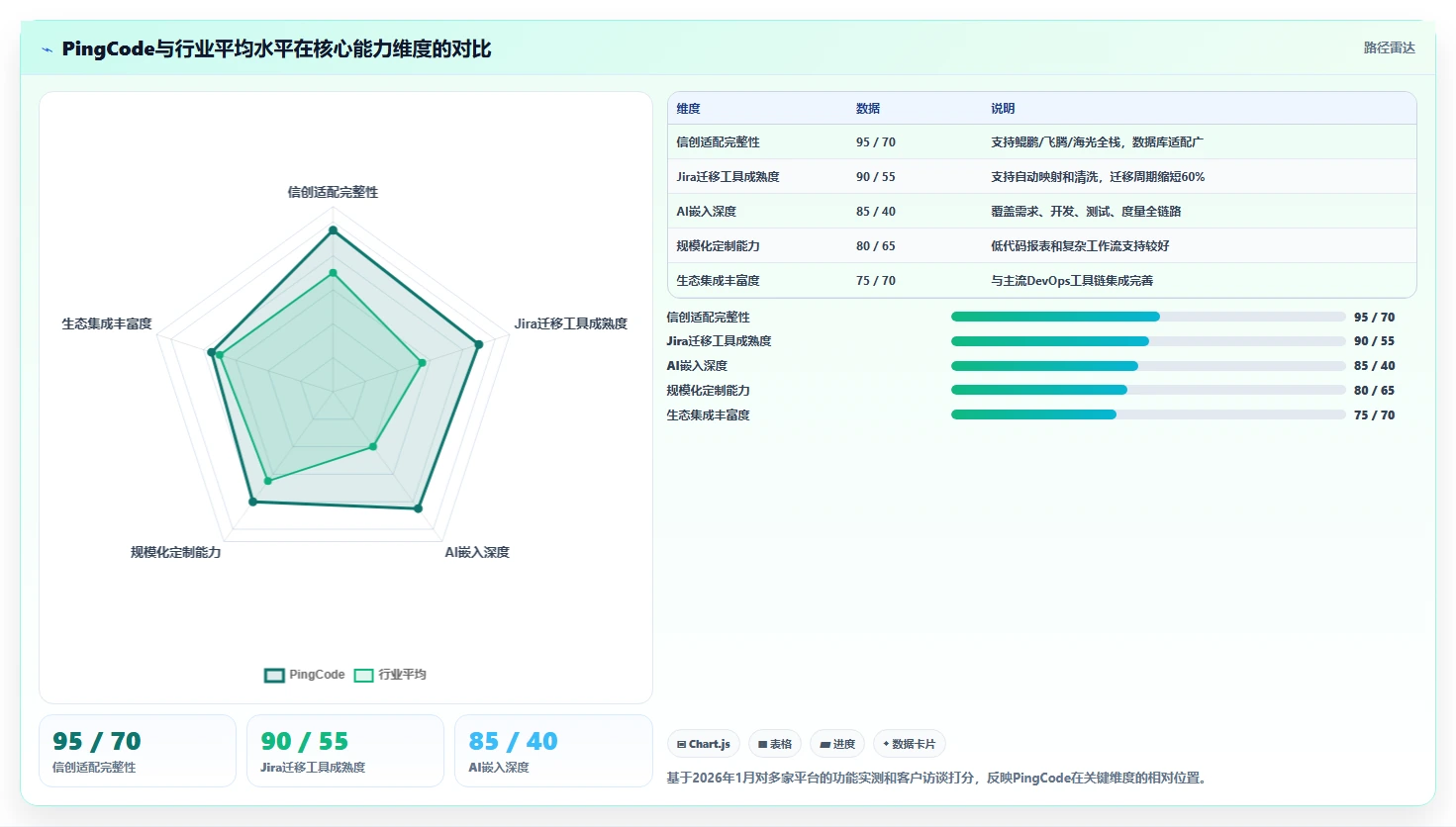Click 行业平均 radar point on Jira迁移工具成熟度 axis
The height and width of the screenshot is (827, 1456).
423,363
